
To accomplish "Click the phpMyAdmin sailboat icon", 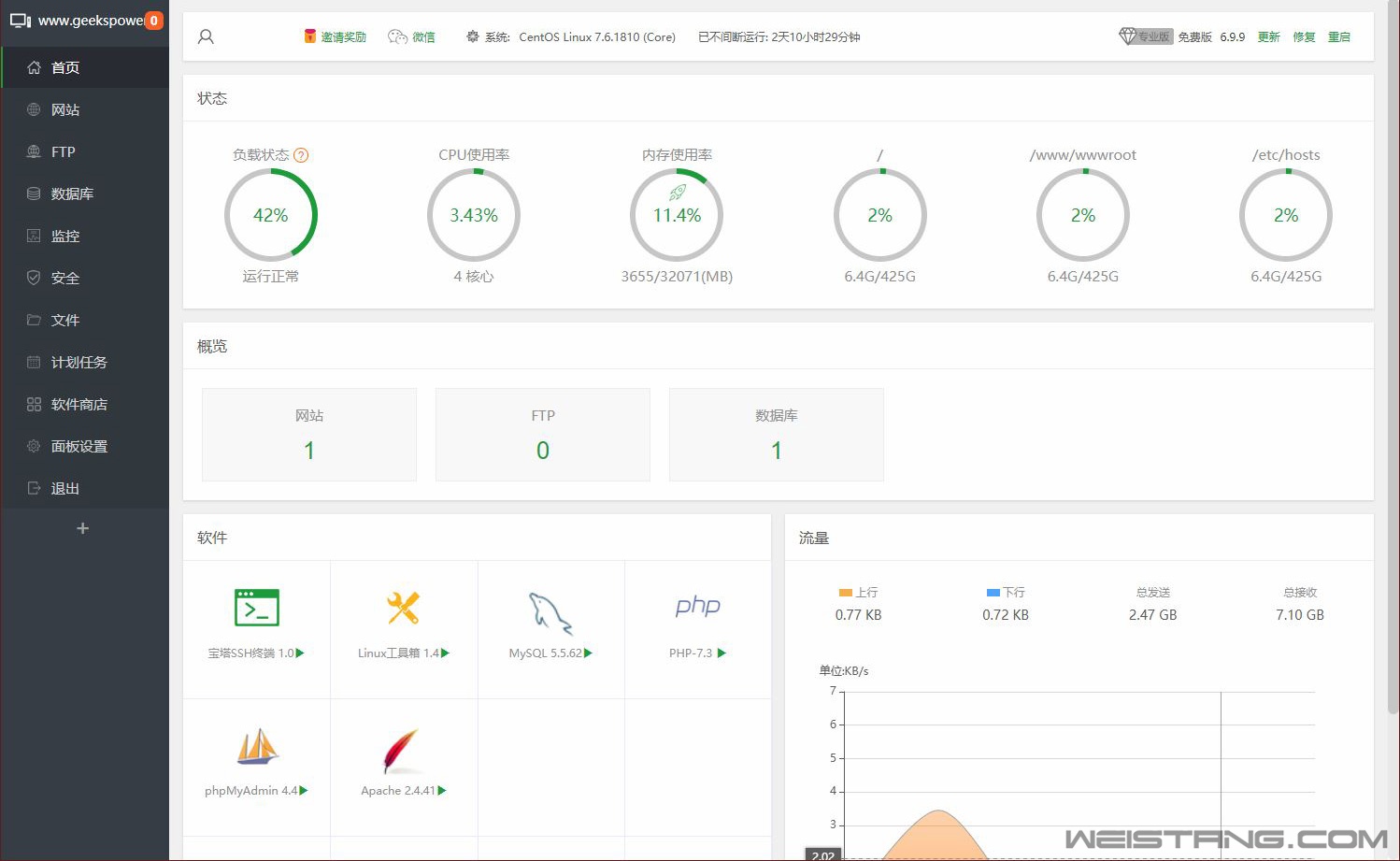I will pyautogui.click(x=256, y=747).
